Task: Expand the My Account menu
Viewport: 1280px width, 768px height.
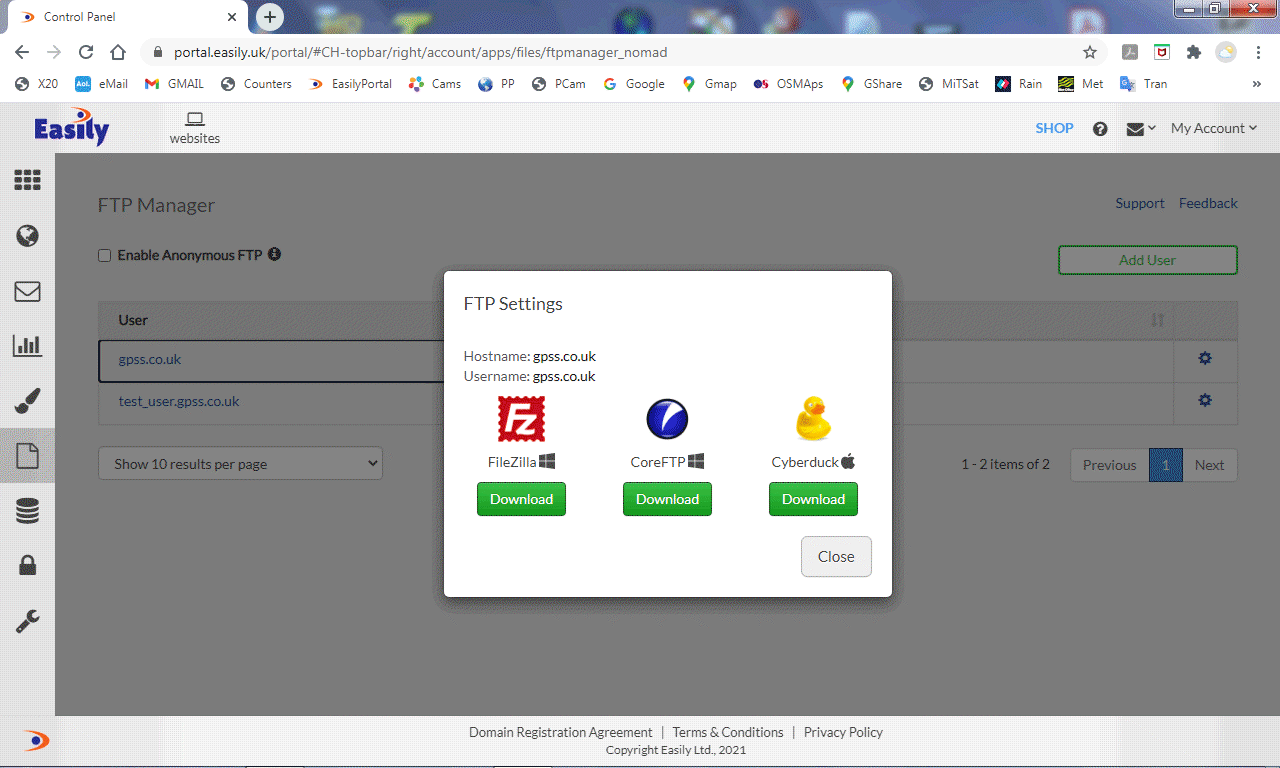Action: pos(1213,128)
